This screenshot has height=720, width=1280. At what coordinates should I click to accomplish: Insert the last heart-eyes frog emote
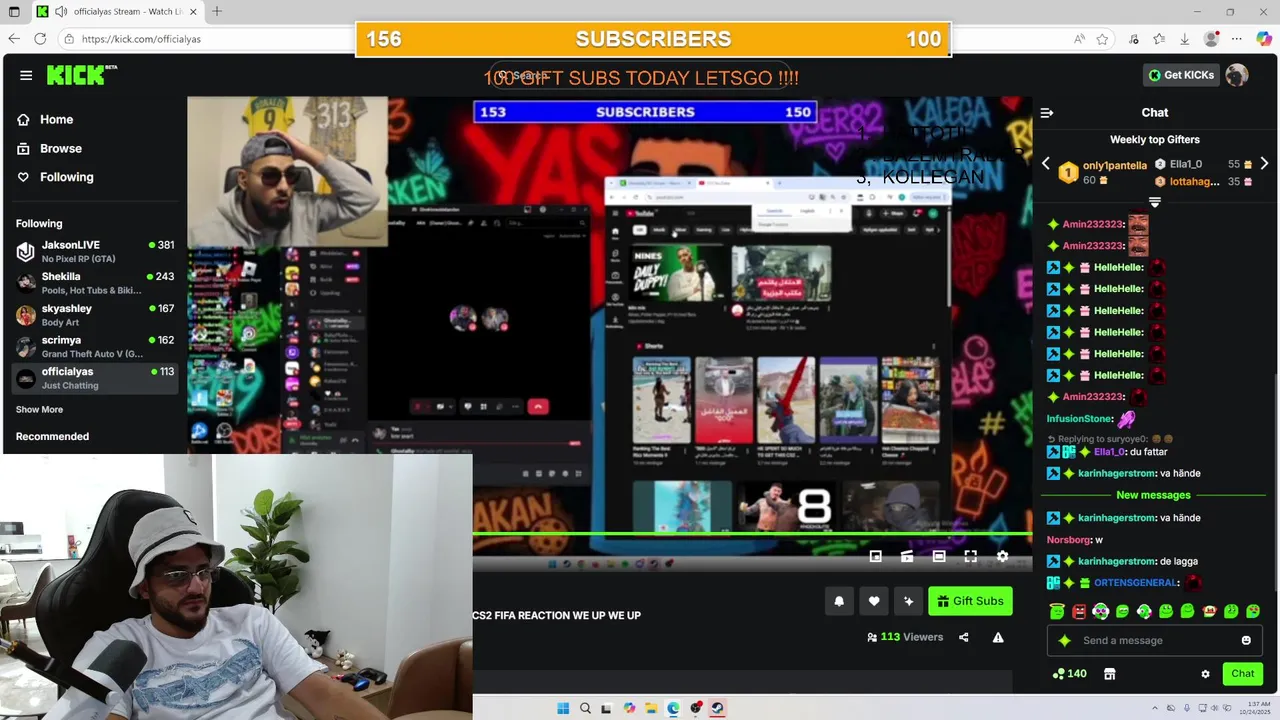coord(1253,611)
